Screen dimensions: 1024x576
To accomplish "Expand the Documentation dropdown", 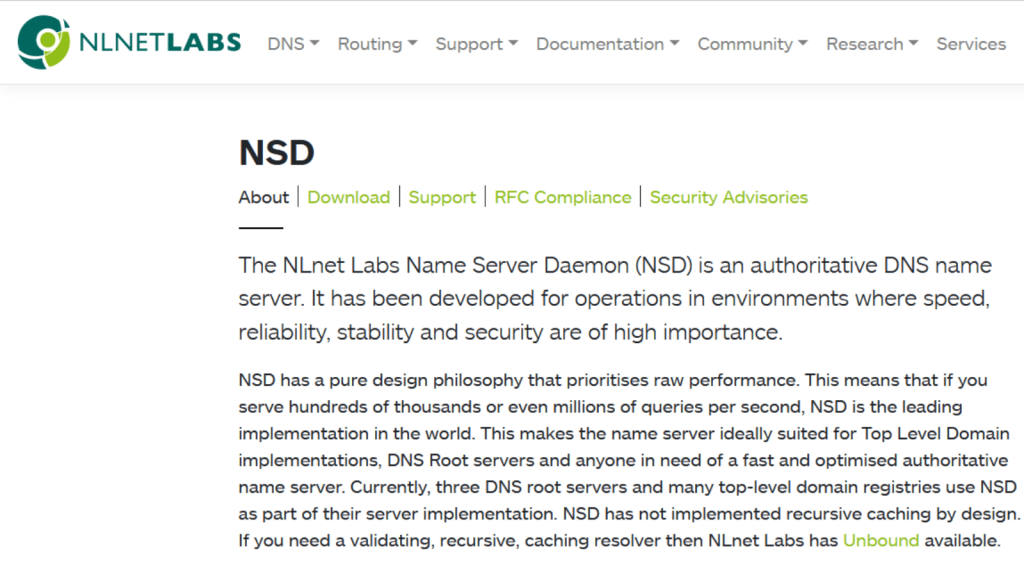I will tap(608, 44).
